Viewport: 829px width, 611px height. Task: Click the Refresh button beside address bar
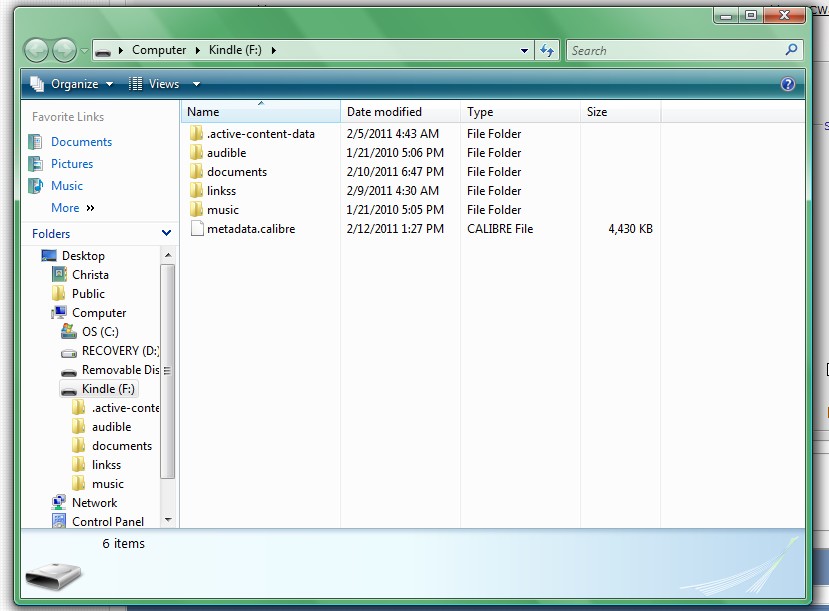547,50
